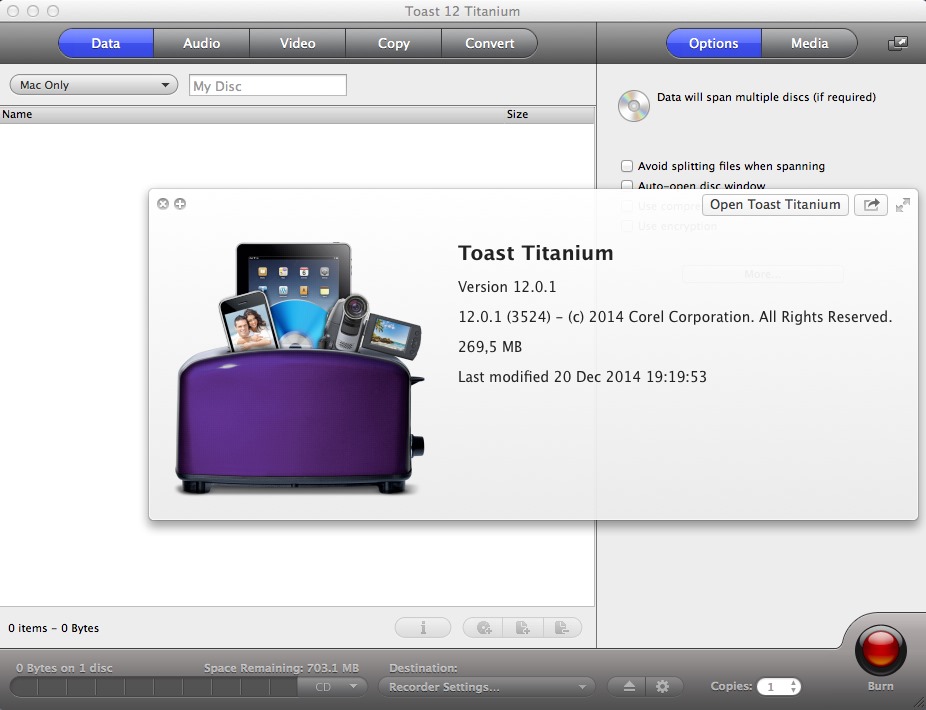Switch to the Audio tab
The height and width of the screenshot is (710, 926).
coord(201,43)
